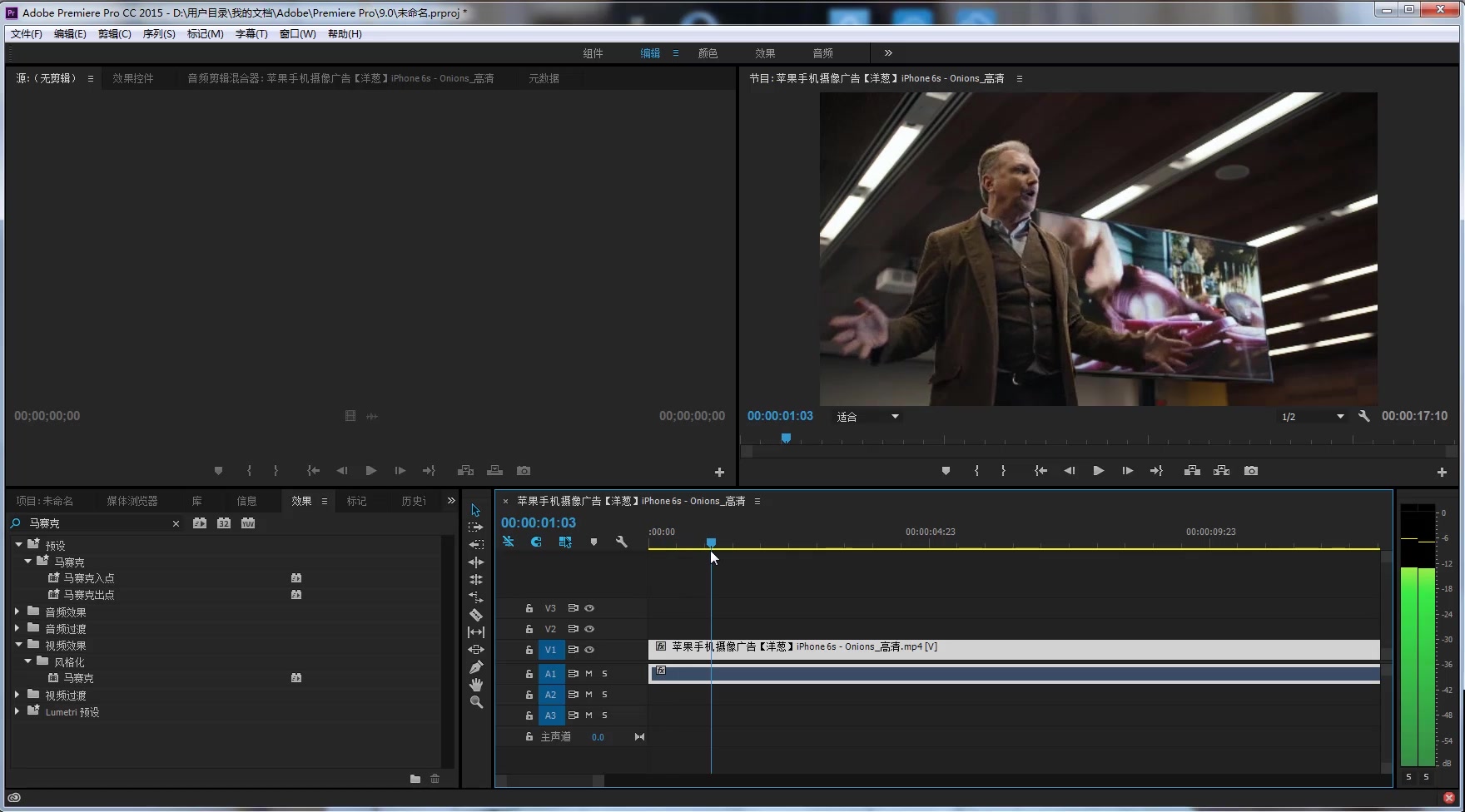Mark In point in Program monitor

(976, 471)
